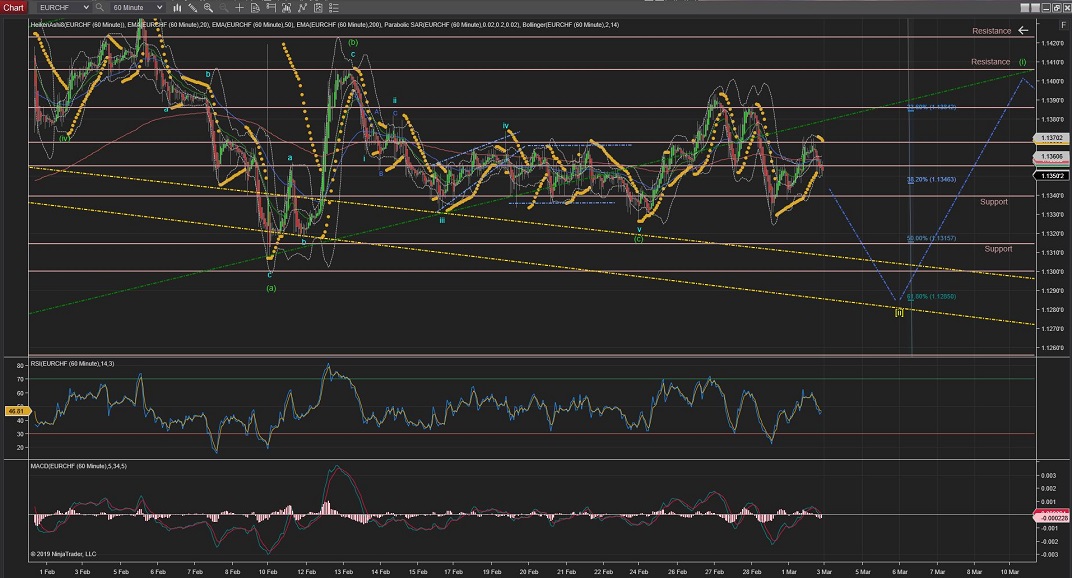Click the 1.1270'0 price axis label
The width and height of the screenshot is (1072, 578).
[x=1051, y=329]
